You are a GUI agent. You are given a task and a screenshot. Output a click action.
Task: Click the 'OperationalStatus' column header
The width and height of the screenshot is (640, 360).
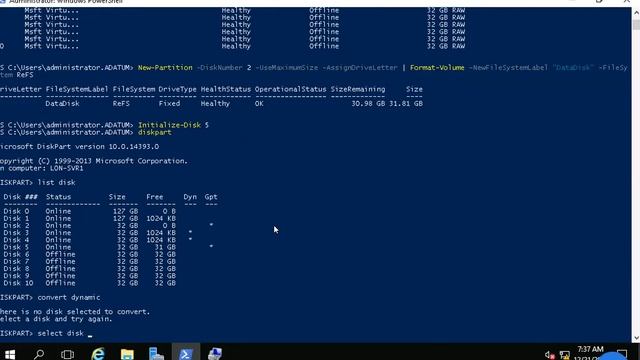pyautogui.click(x=291, y=89)
